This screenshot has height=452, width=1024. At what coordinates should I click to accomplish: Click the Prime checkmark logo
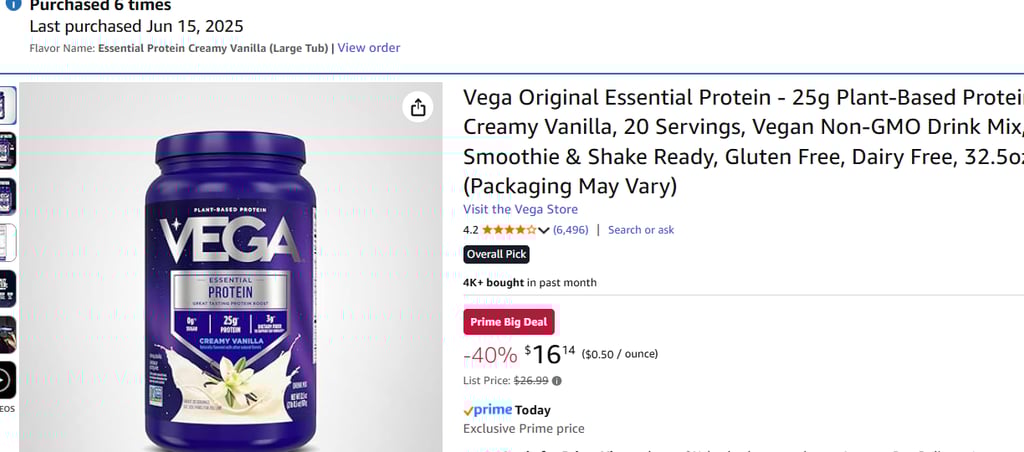[488, 410]
